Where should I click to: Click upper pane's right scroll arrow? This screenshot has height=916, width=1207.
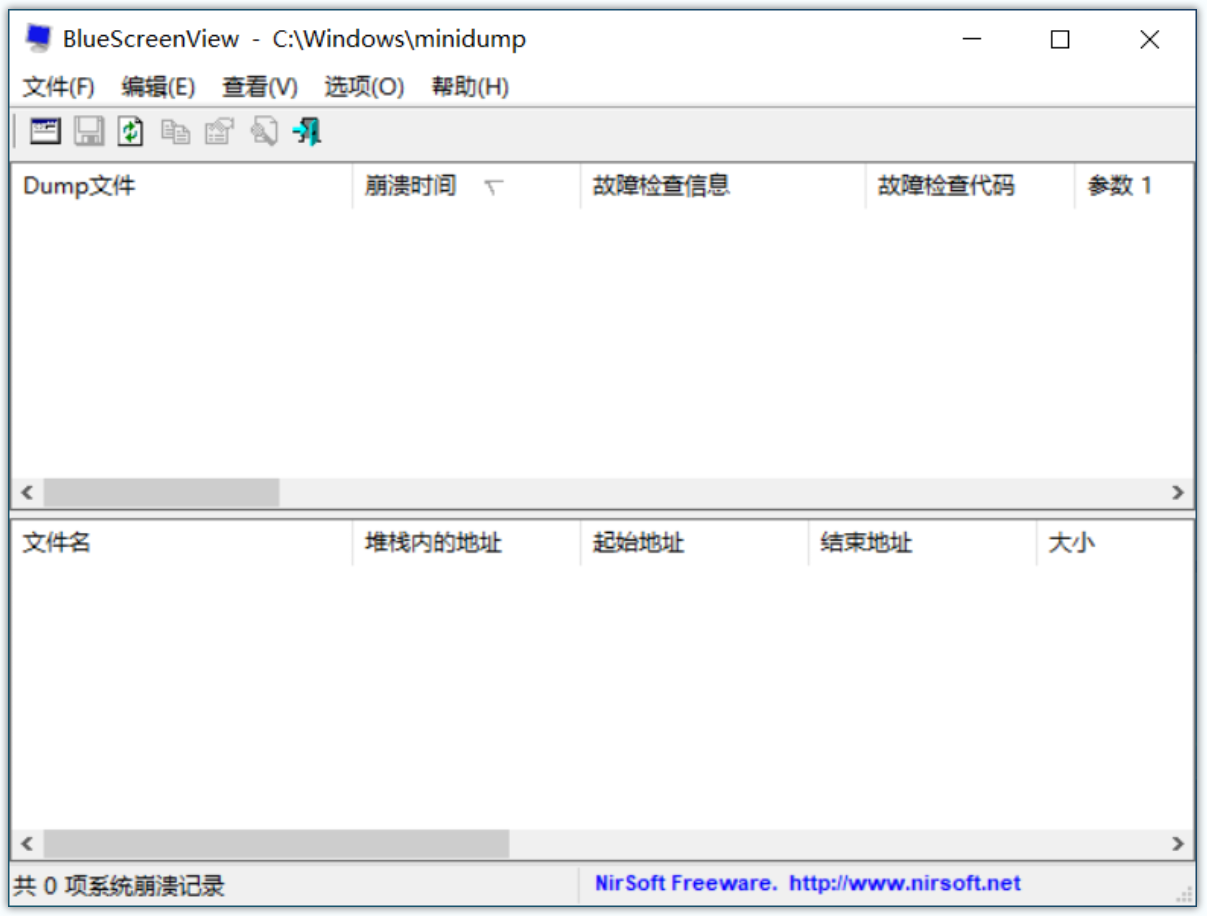pyautogui.click(x=1178, y=493)
